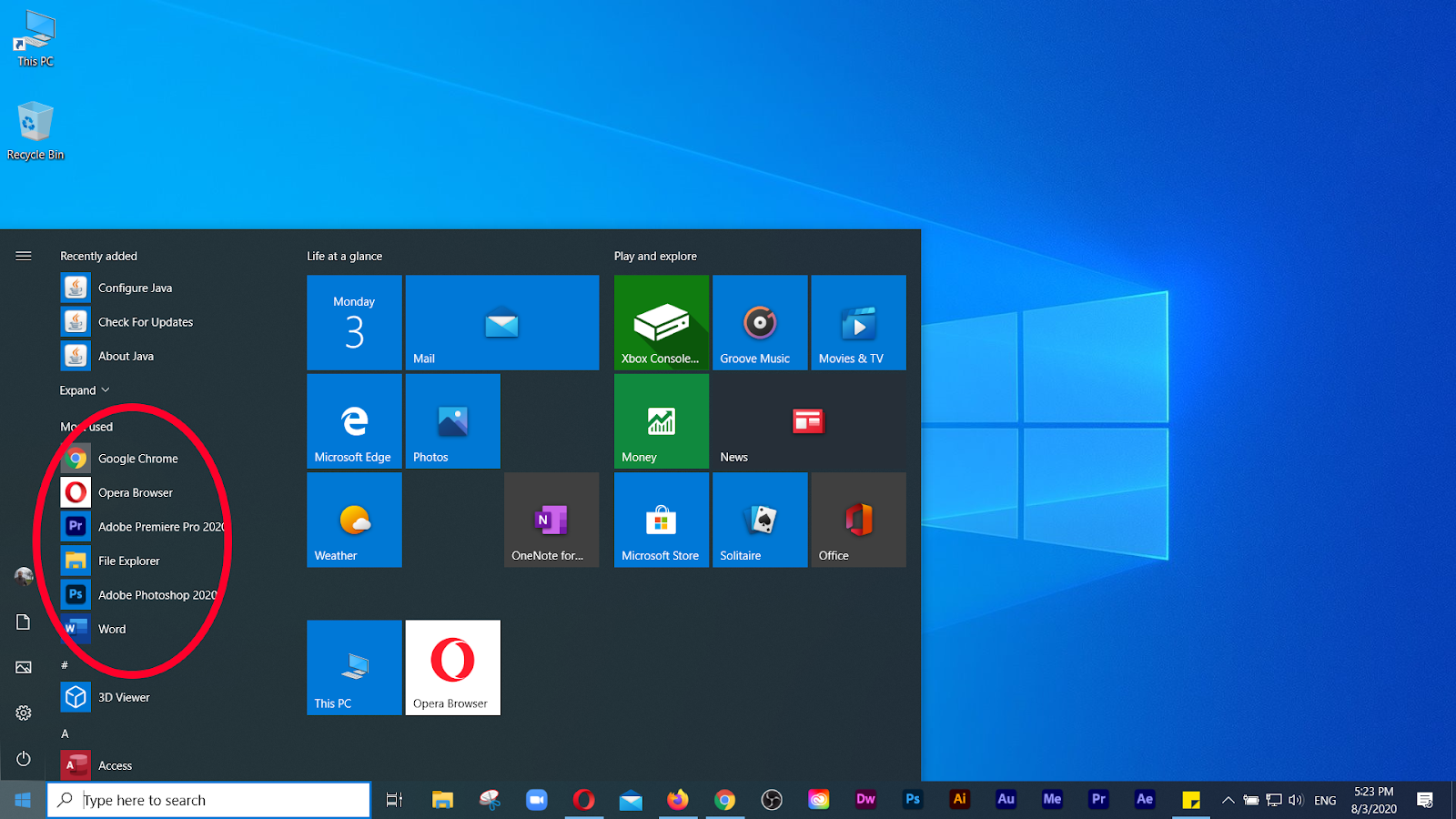
Task: Open the Mail live tile
Action: tap(502, 323)
